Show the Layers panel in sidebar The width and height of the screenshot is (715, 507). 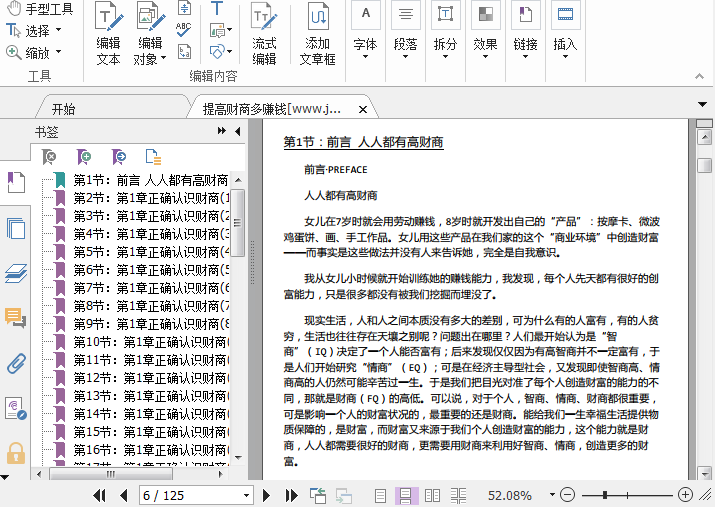pos(15,273)
